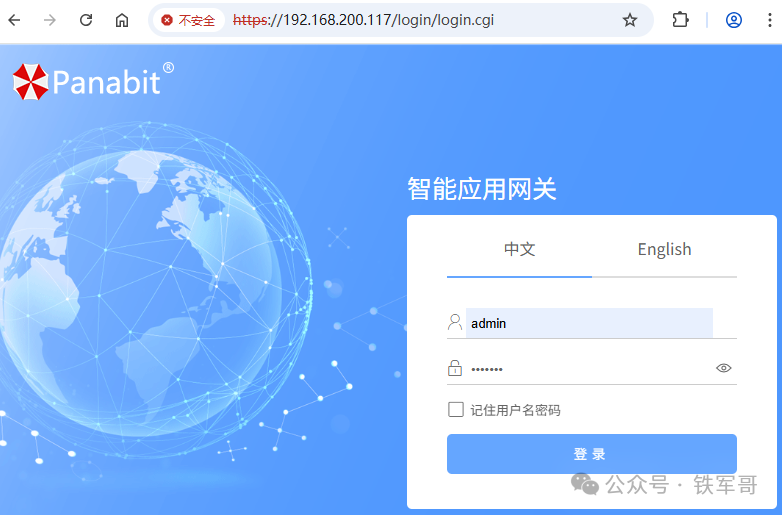Click the user silhouette icon beside username
Viewport: 782px width, 515px height.
tap(455, 322)
